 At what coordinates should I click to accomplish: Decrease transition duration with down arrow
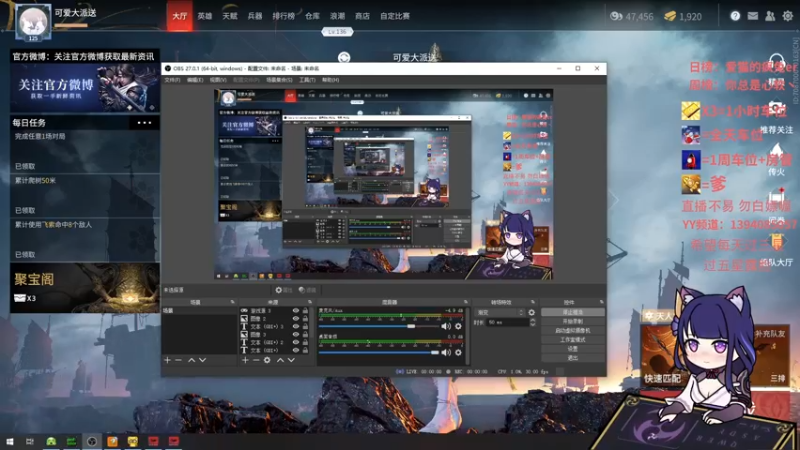tap(533, 324)
